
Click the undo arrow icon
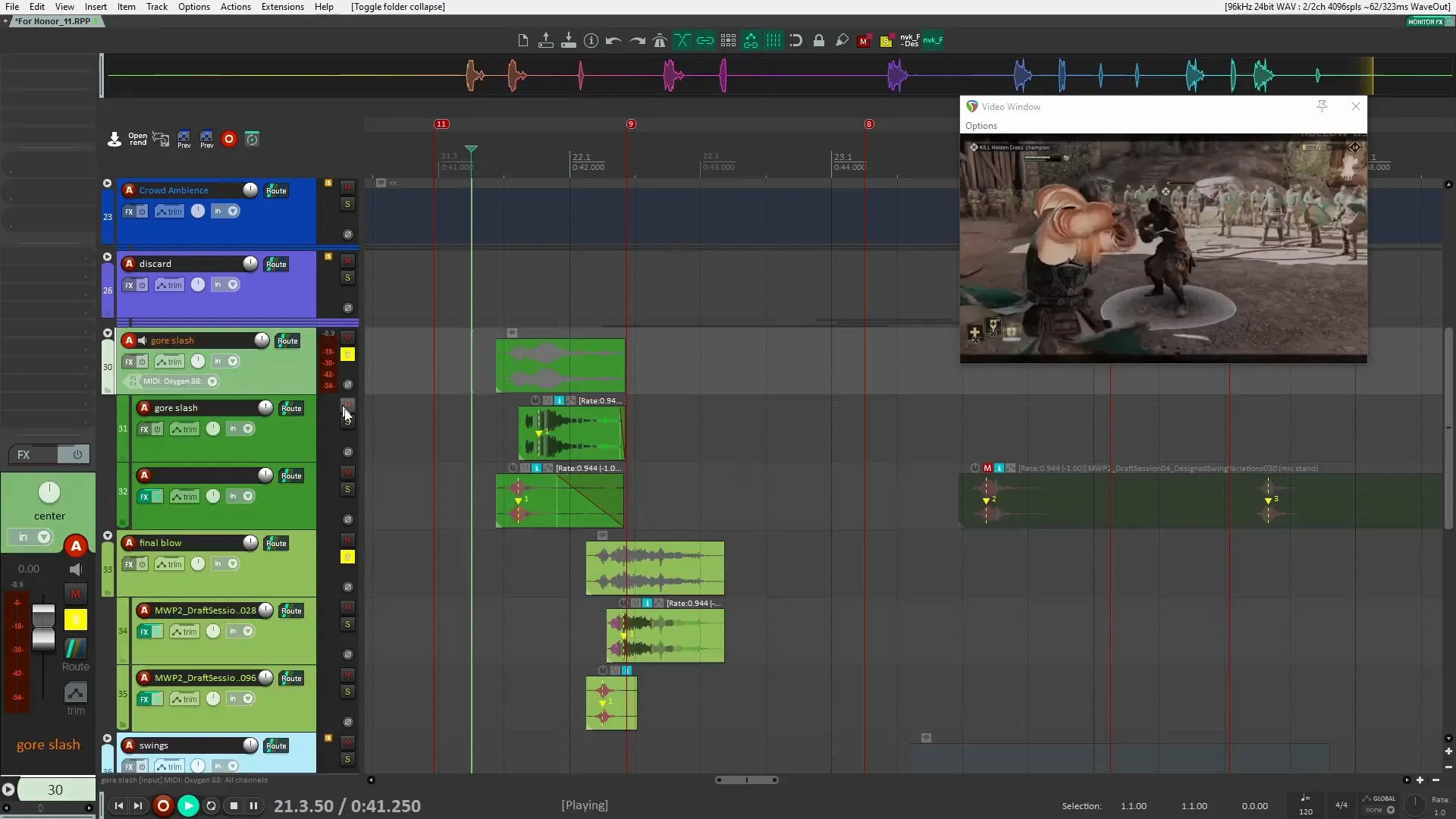[x=613, y=41]
